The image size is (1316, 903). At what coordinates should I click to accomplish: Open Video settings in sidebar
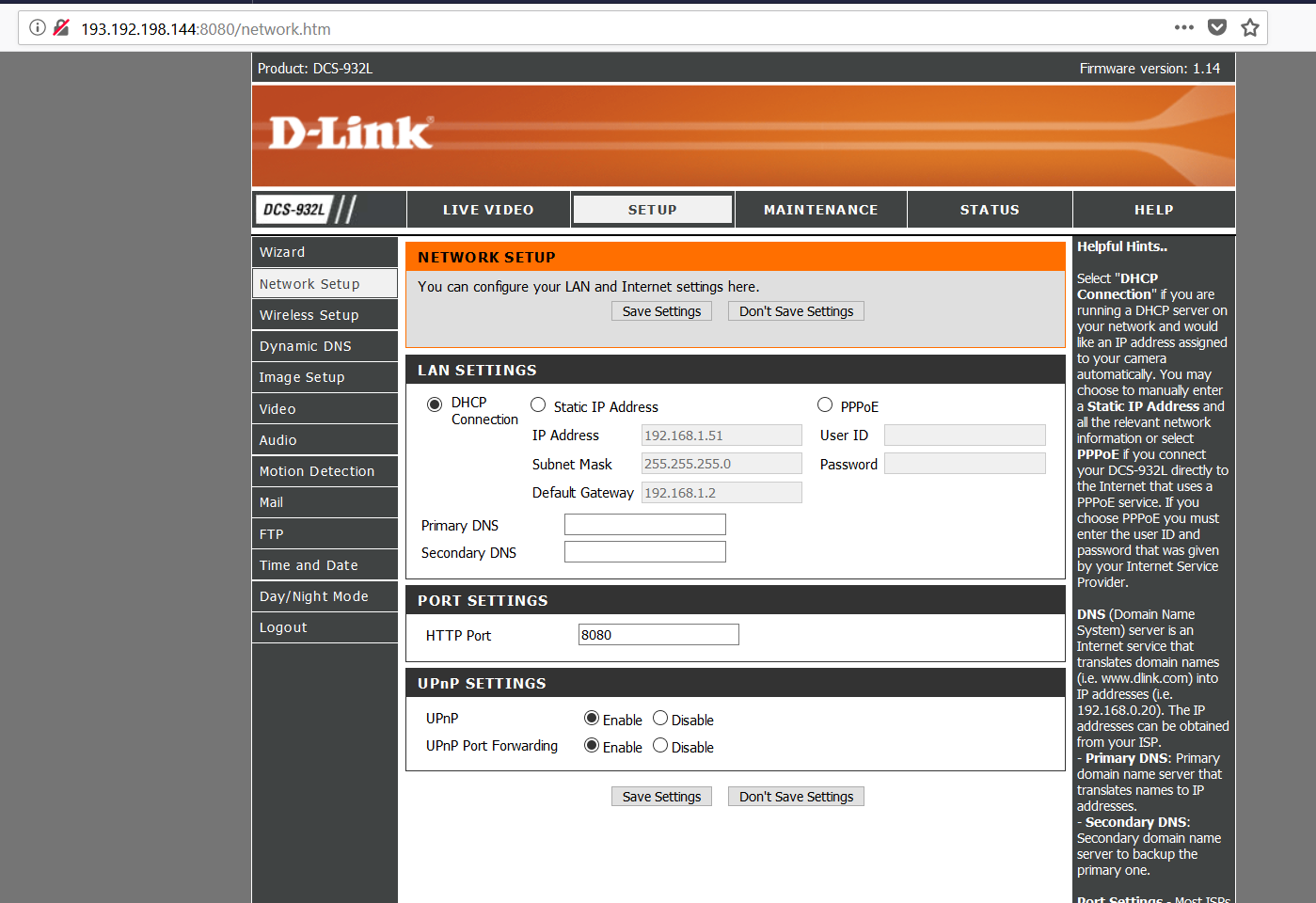[325, 409]
